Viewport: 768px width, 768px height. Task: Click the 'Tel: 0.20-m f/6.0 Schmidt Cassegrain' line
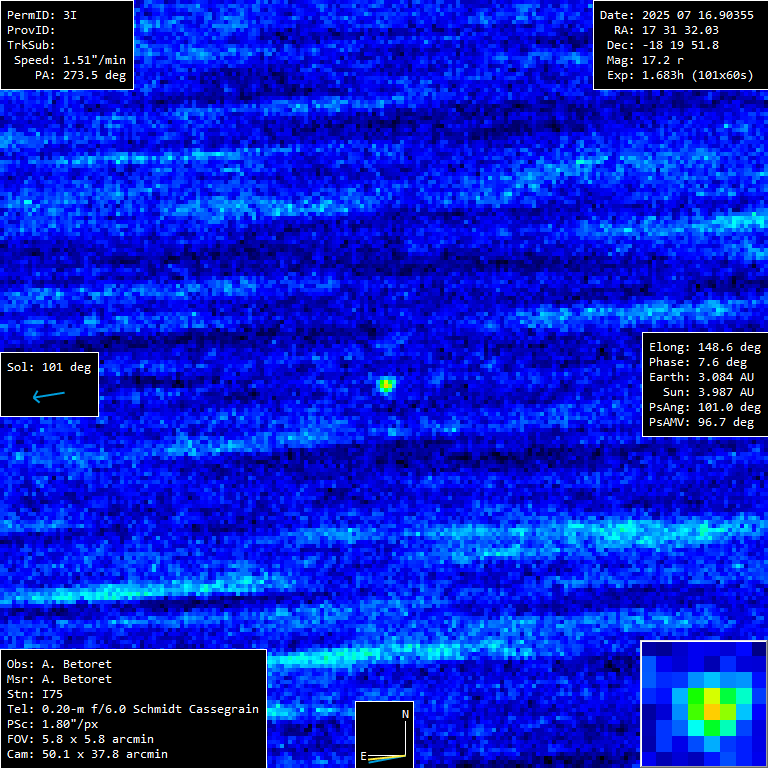pos(133,709)
